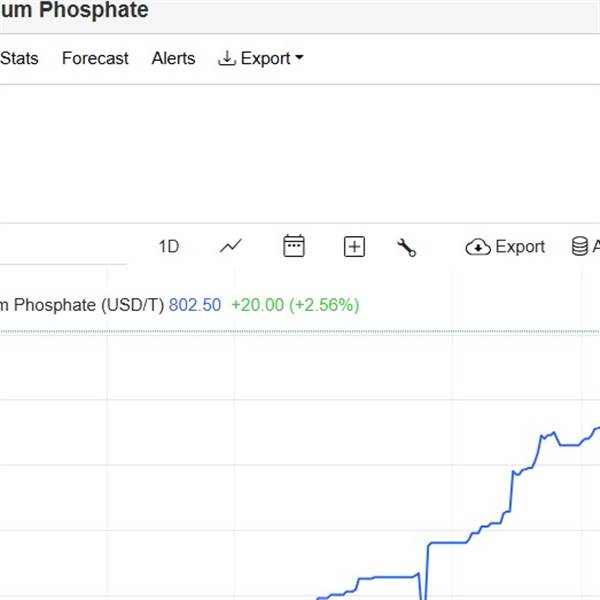Add a comparison using the plus square icon
Viewport: 600px width, 600px height.
click(x=354, y=246)
